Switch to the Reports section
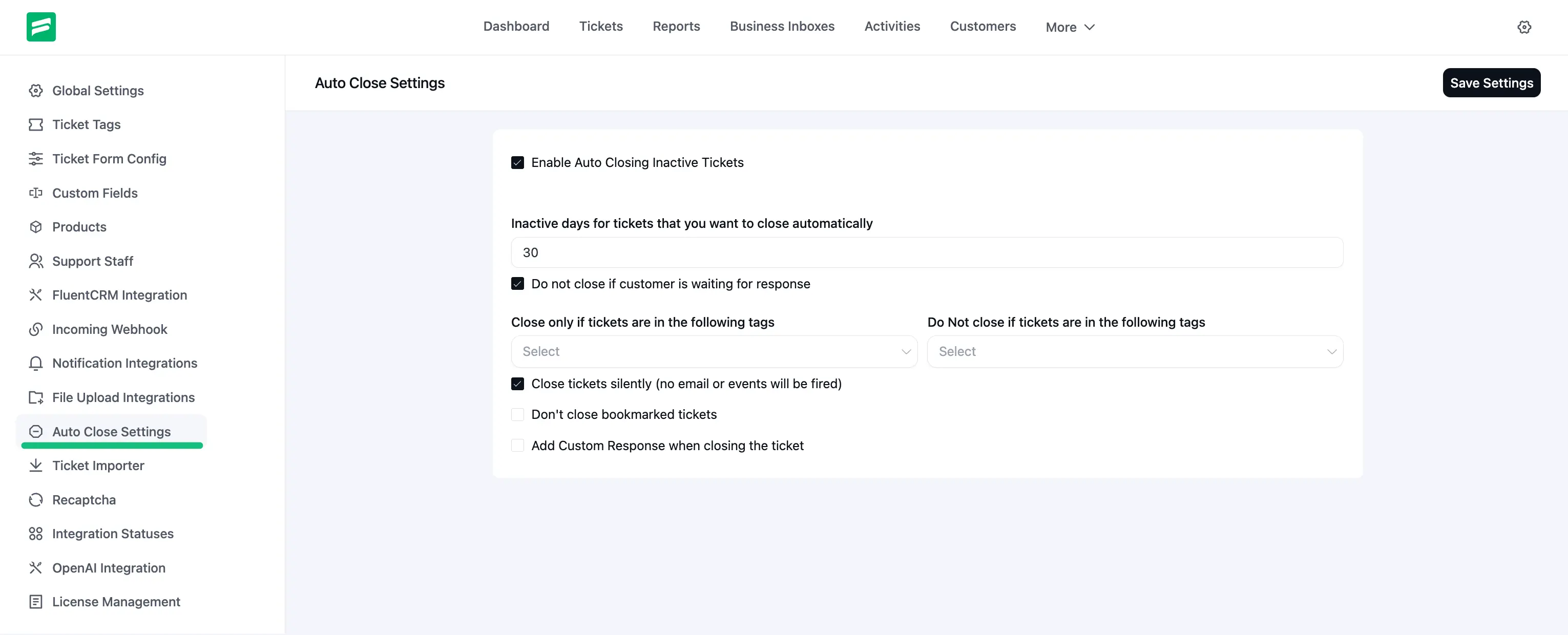1568x635 pixels. (676, 26)
